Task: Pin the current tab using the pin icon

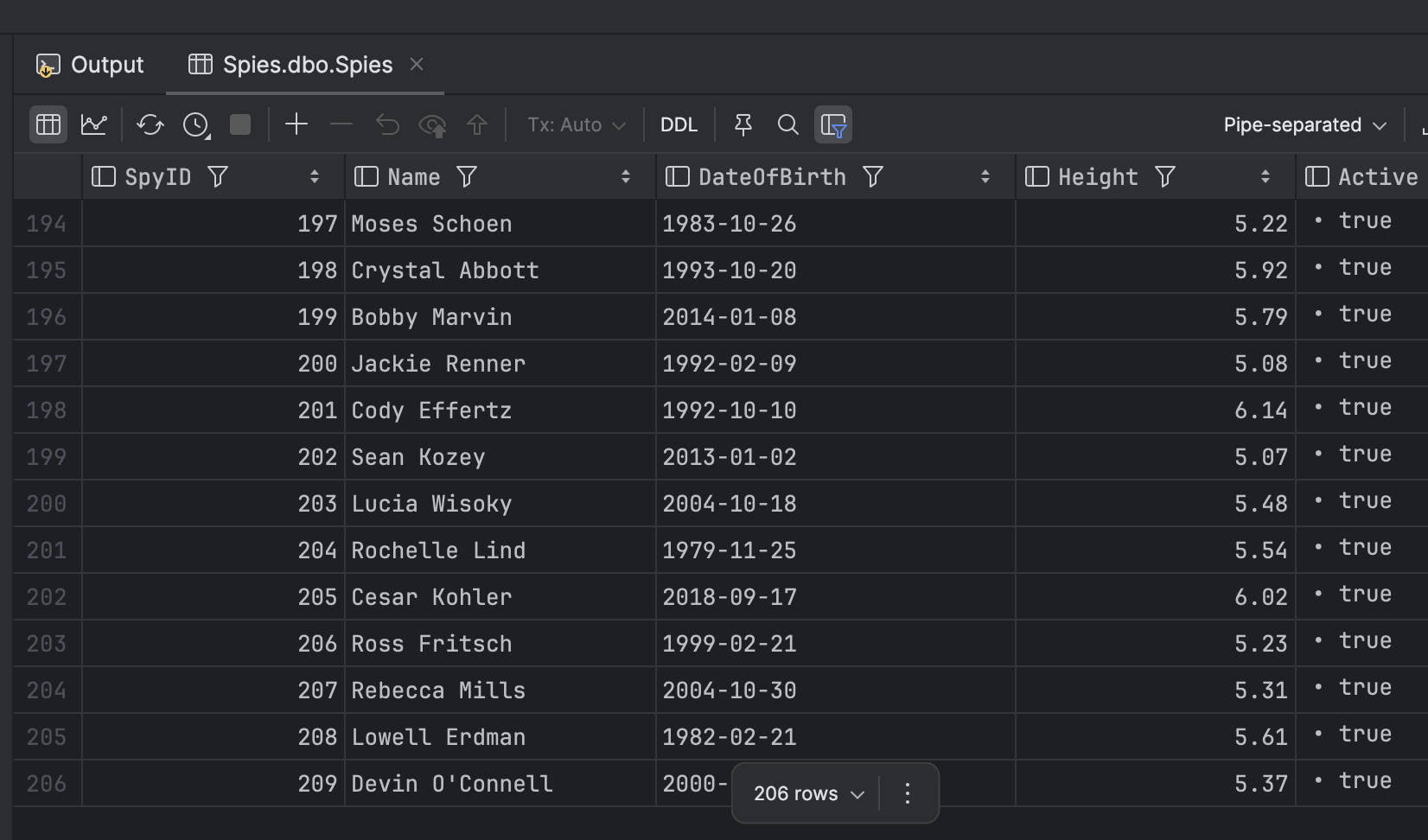Action: point(743,124)
